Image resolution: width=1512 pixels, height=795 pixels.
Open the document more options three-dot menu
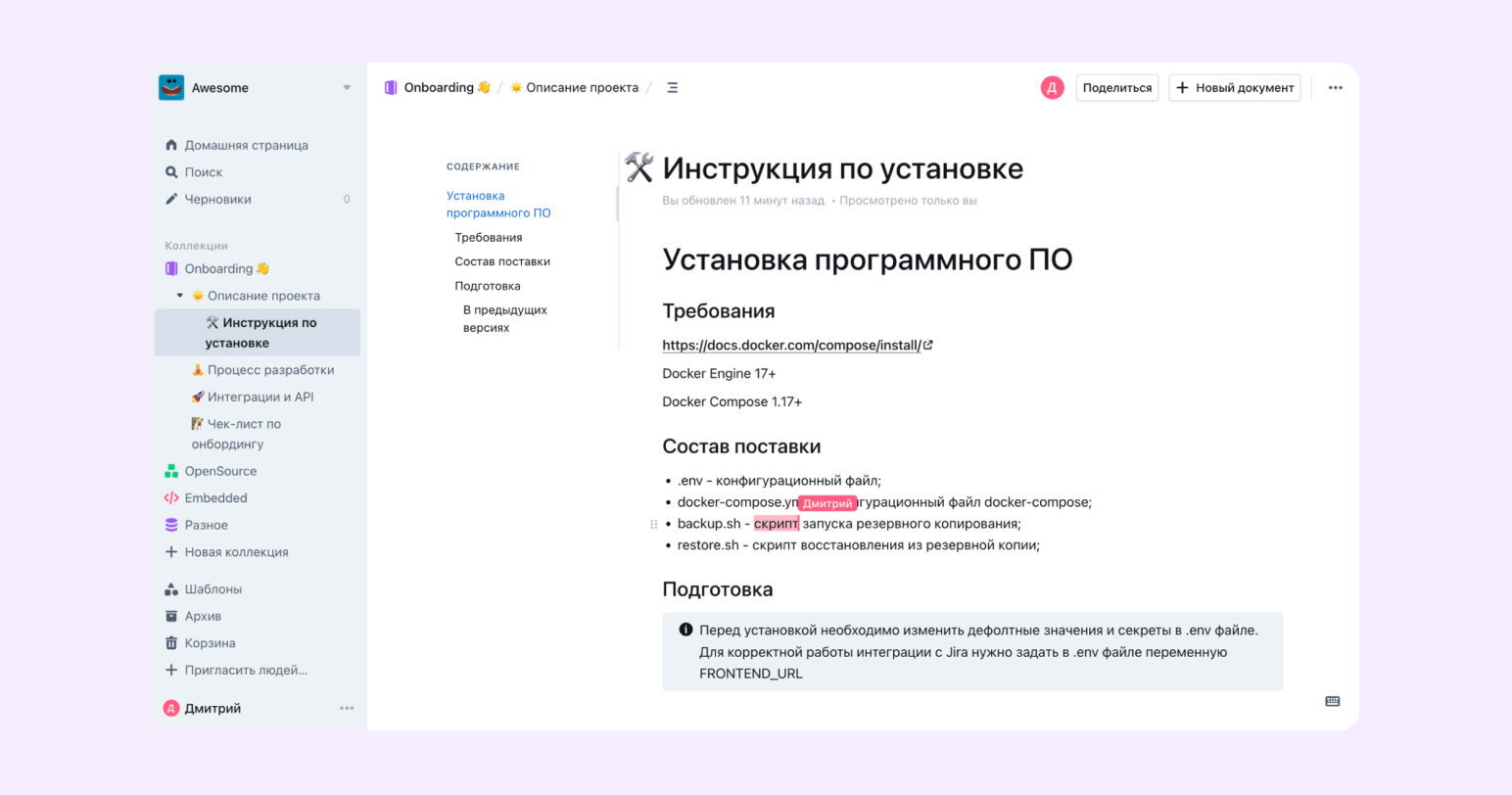[1336, 87]
